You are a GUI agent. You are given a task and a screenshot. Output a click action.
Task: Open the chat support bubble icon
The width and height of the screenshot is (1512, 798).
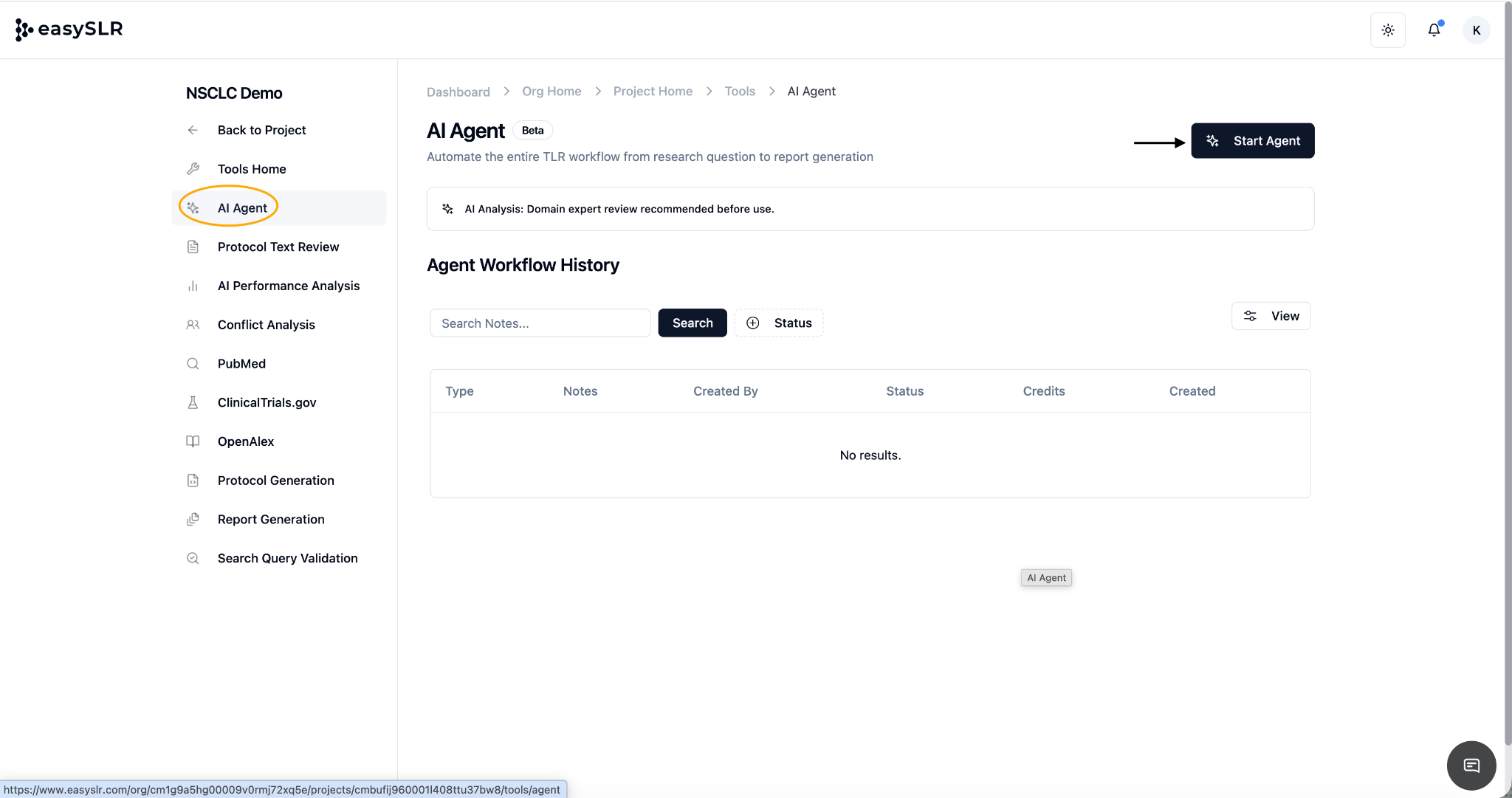[1471, 766]
